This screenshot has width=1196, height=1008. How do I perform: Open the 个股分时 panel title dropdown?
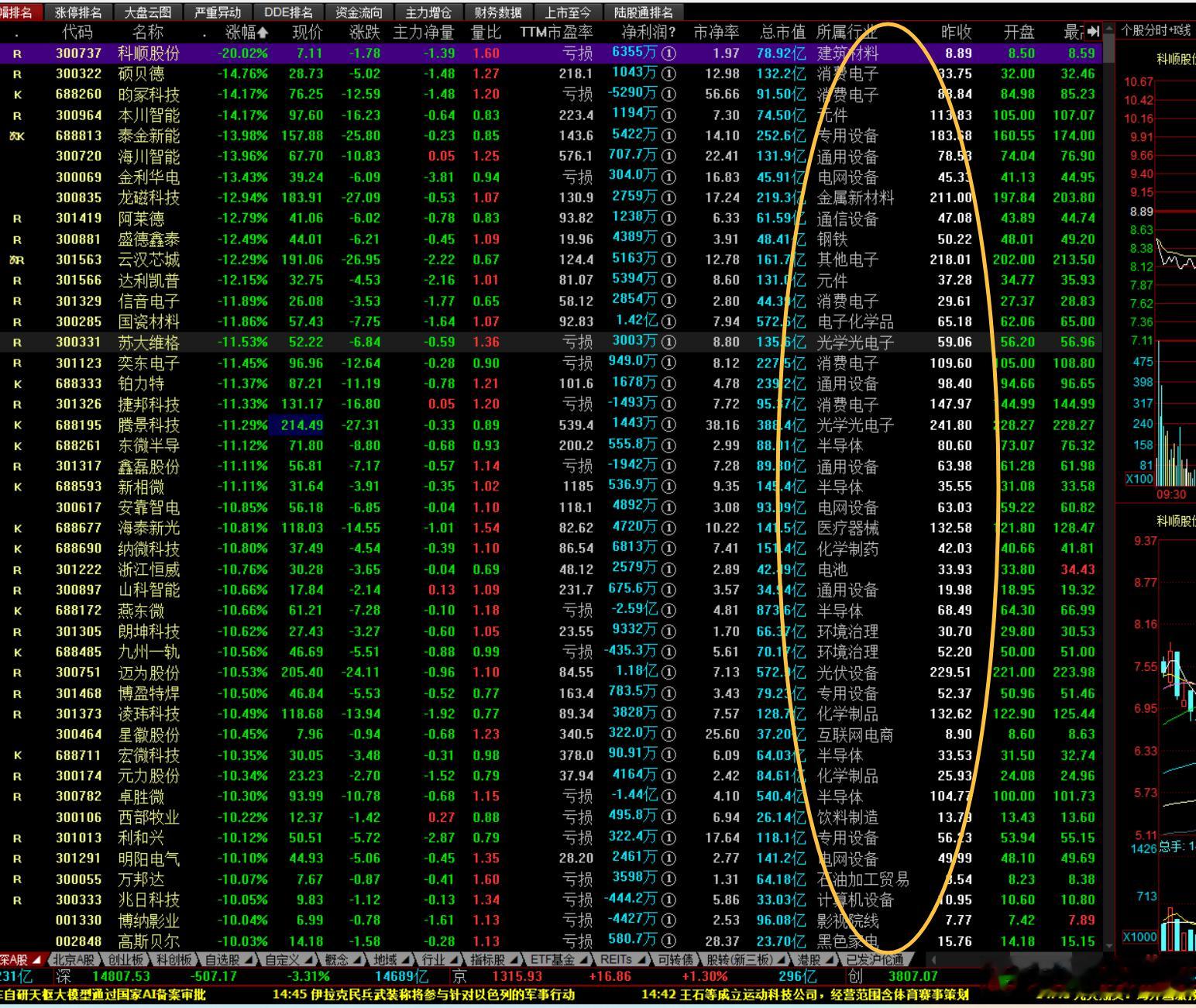point(1156,30)
